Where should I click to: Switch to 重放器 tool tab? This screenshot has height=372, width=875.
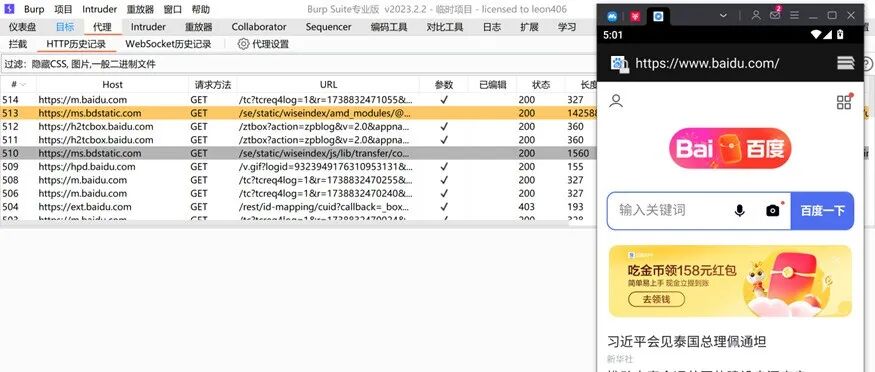click(x=199, y=27)
